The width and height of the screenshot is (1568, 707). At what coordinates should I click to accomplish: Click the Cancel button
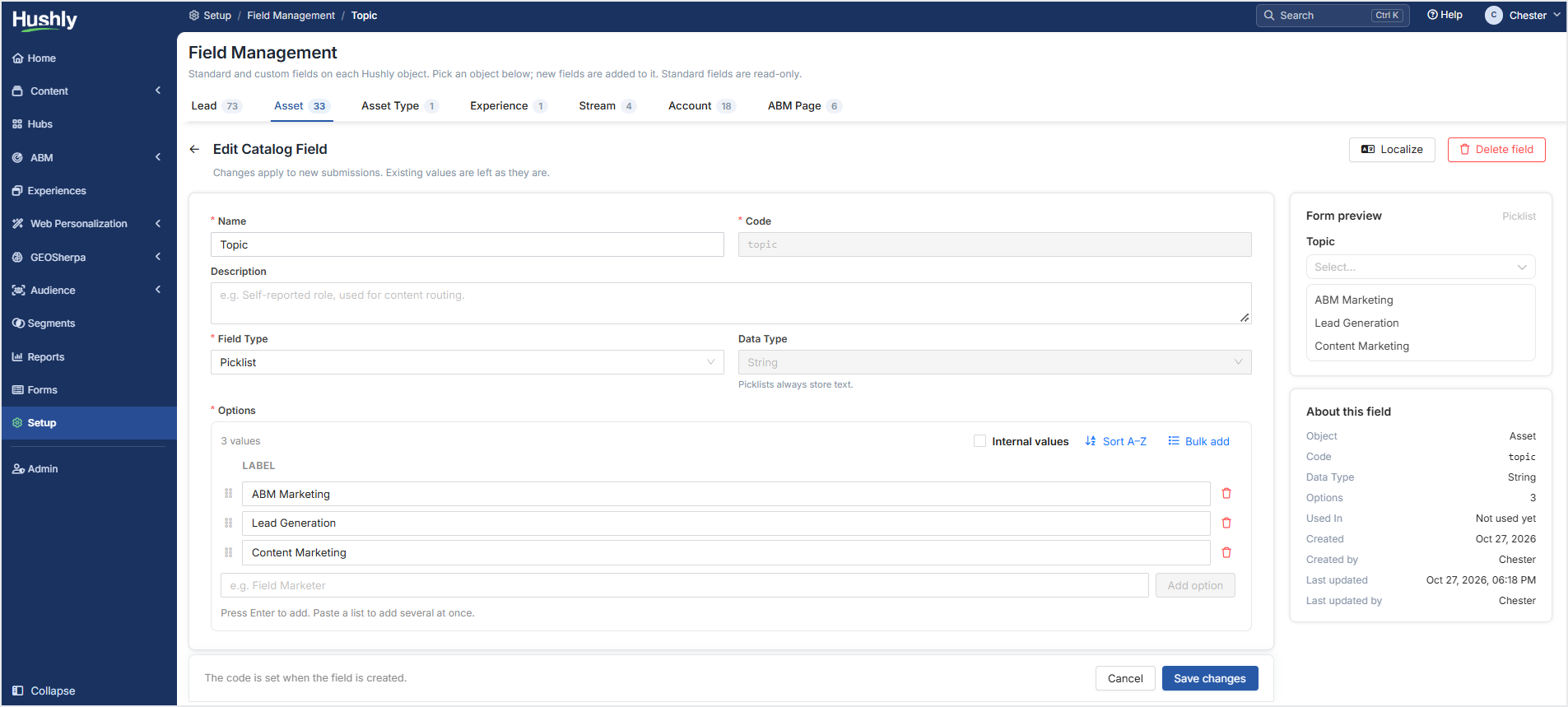[x=1125, y=679]
